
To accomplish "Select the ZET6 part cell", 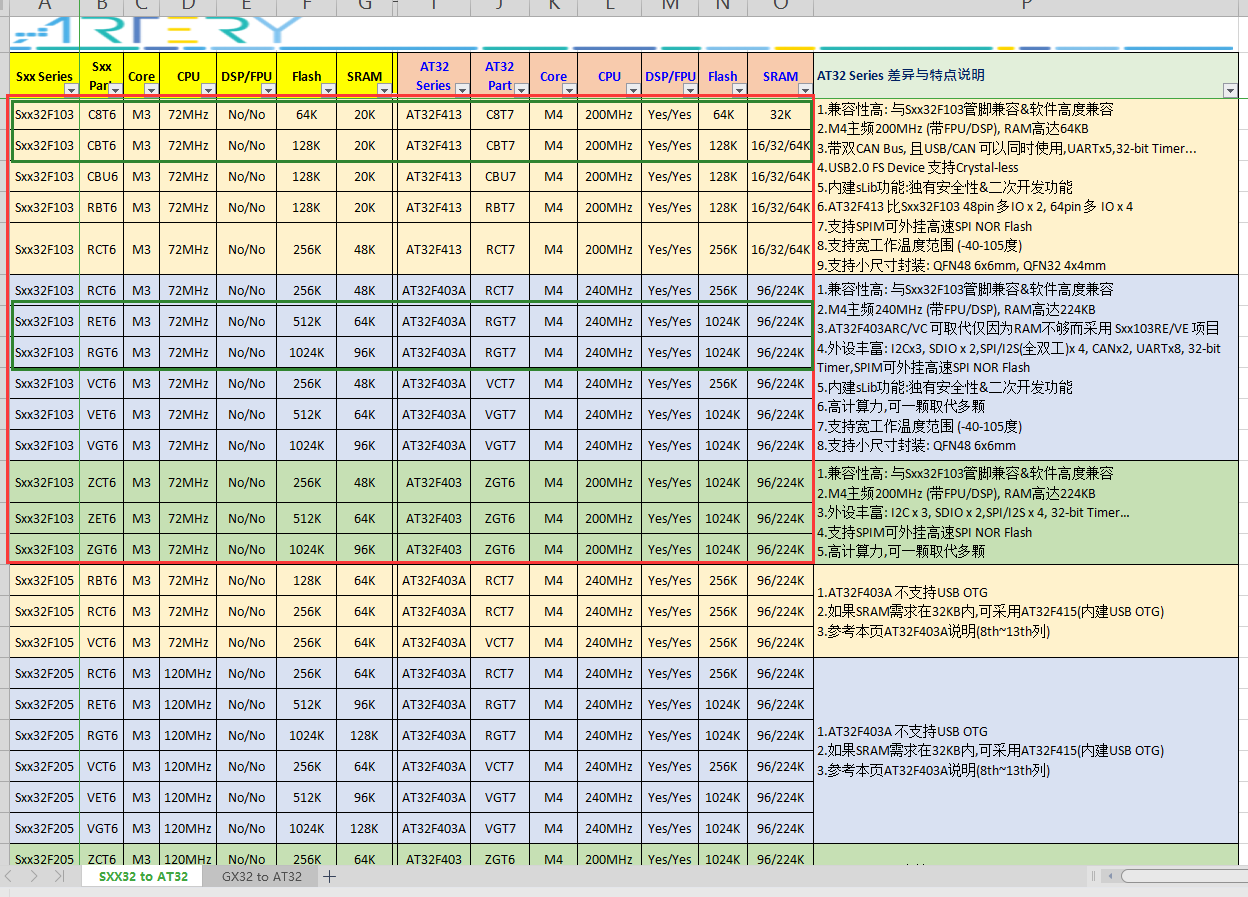I will (x=102, y=518).
